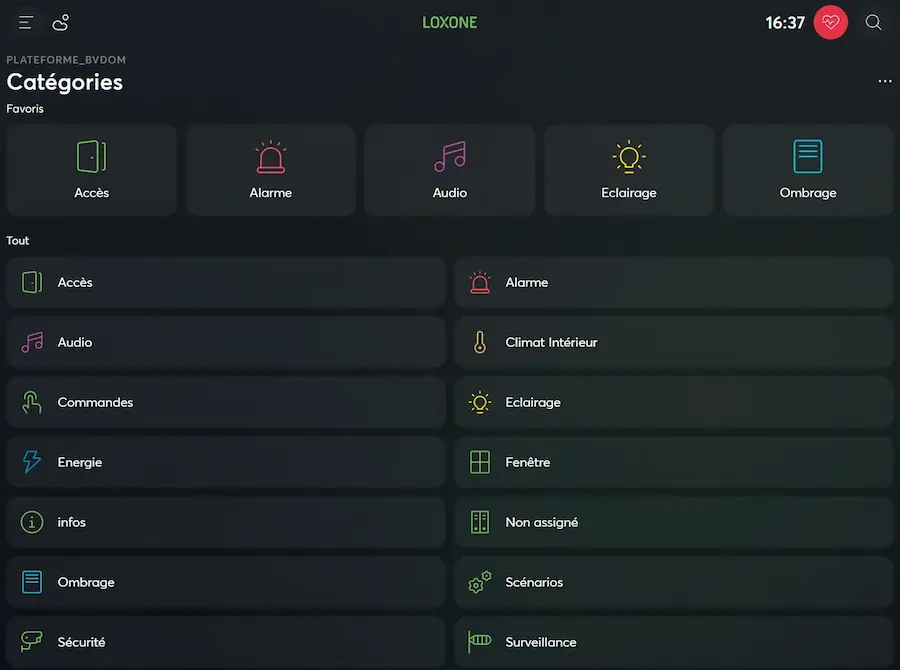Select the Fenêtre category entry
Viewport: 900px width, 670px height.
(673, 462)
